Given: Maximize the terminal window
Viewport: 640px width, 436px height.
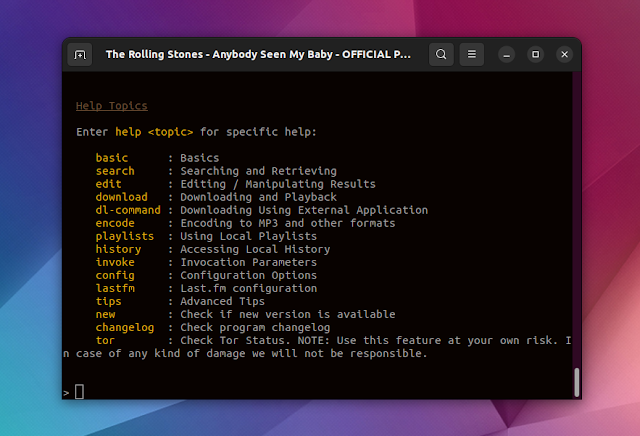Looking at the screenshot, I should 535,54.
